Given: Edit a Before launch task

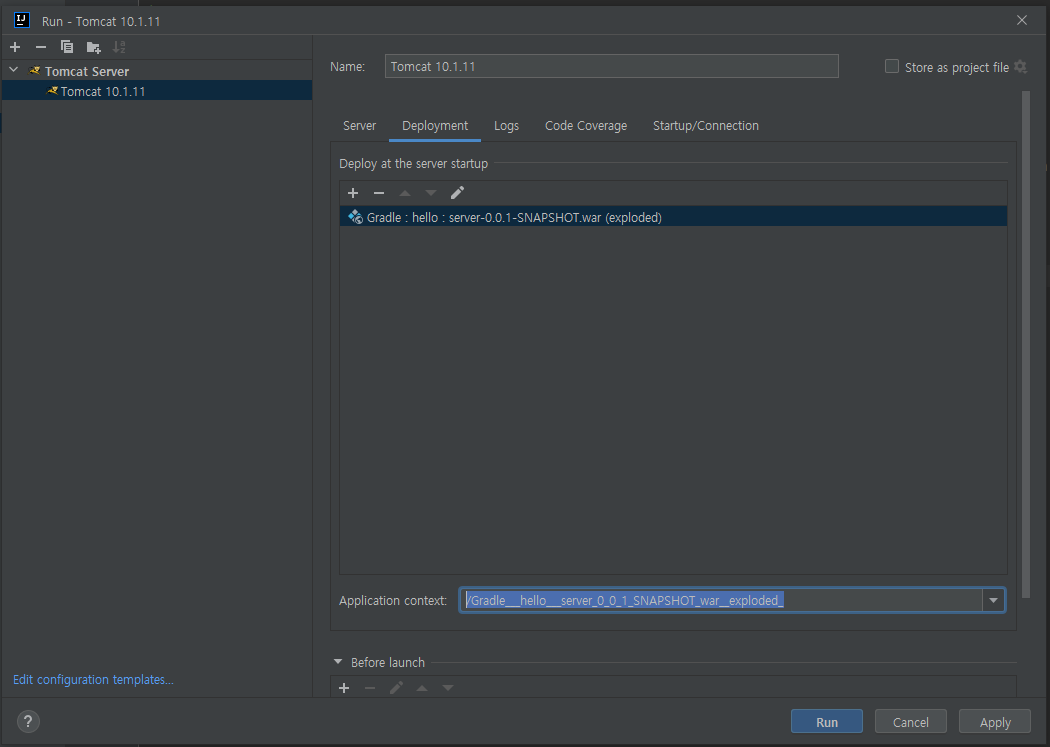Looking at the screenshot, I should click(x=396, y=688).
